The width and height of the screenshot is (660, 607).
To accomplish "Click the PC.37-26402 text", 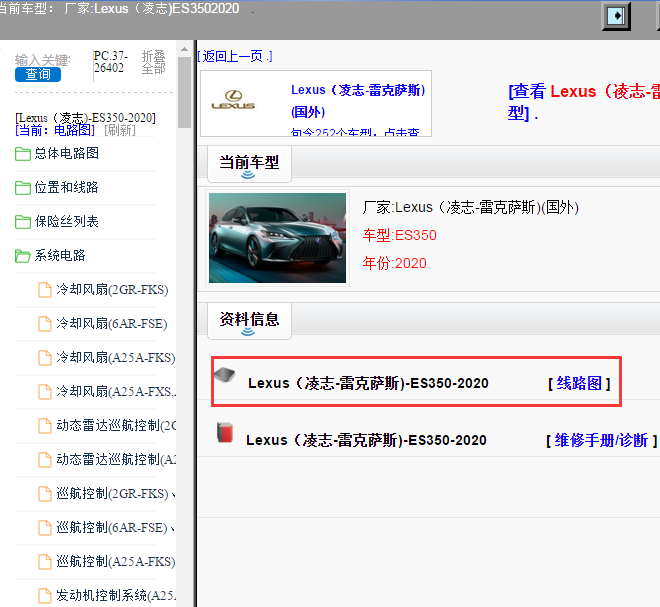I will [x=110, y=62].
